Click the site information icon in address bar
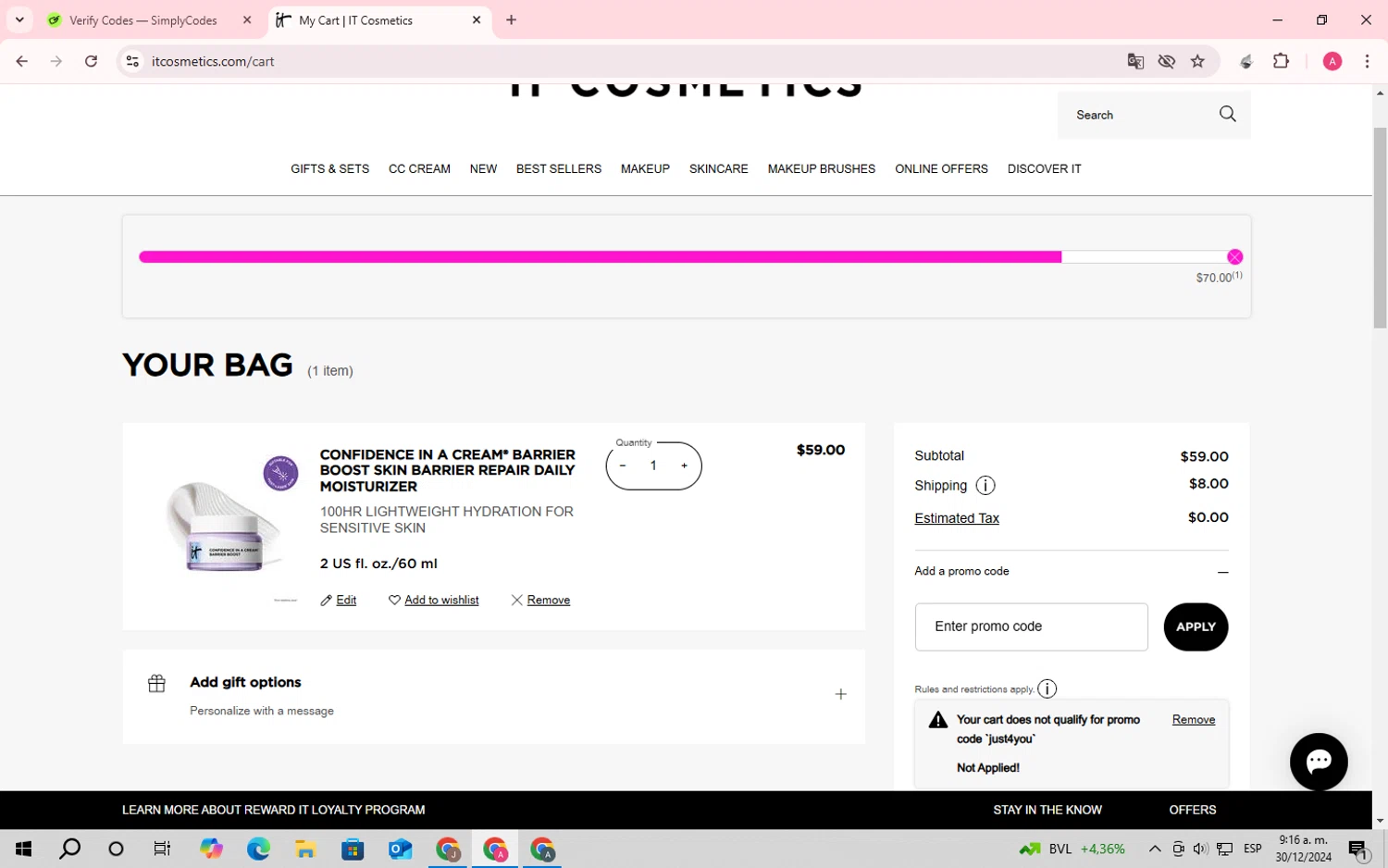 point(132,61)
